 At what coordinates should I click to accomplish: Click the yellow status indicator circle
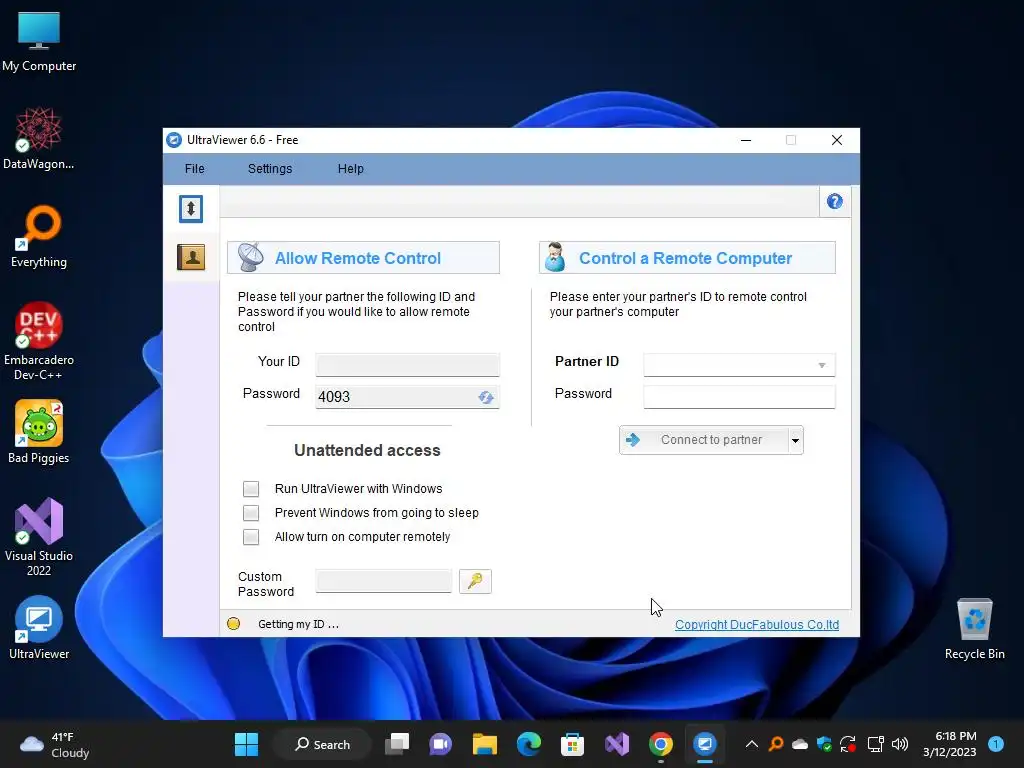[233, 624]
